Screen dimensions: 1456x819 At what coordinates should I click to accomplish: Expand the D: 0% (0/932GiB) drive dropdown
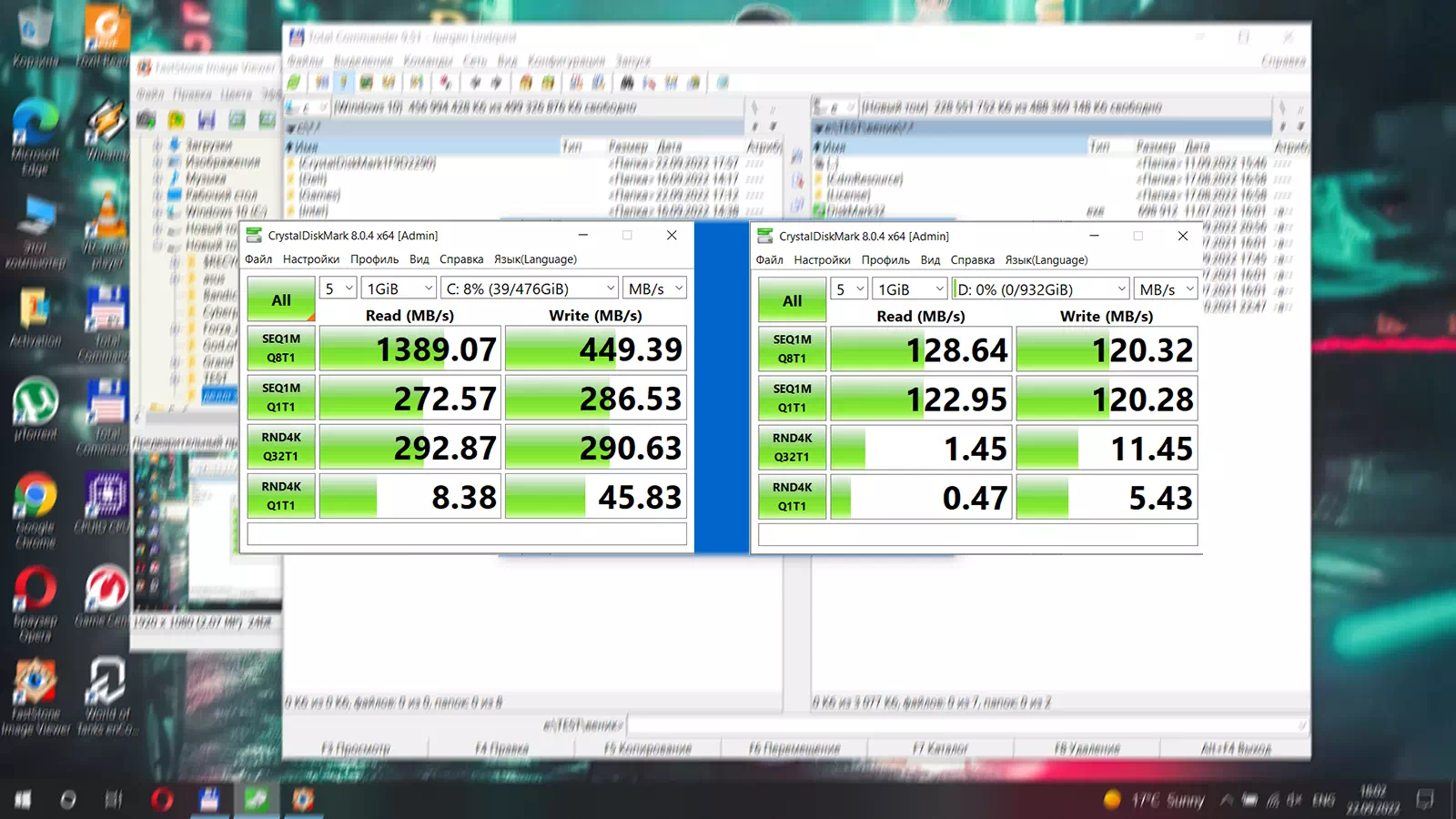(x=1041, y=289)
